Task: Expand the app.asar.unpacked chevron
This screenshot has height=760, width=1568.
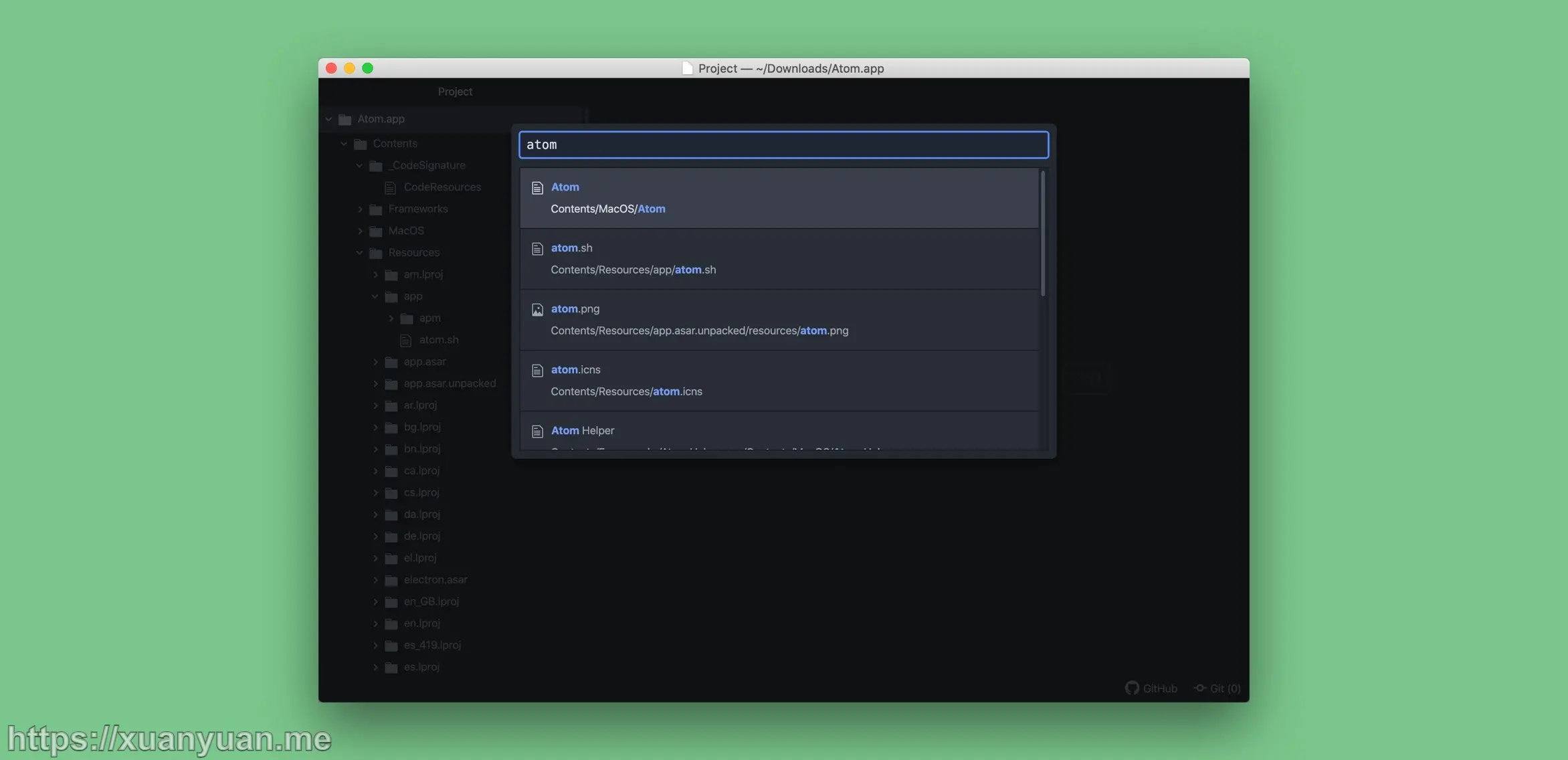Action: [x=375, y=384]
